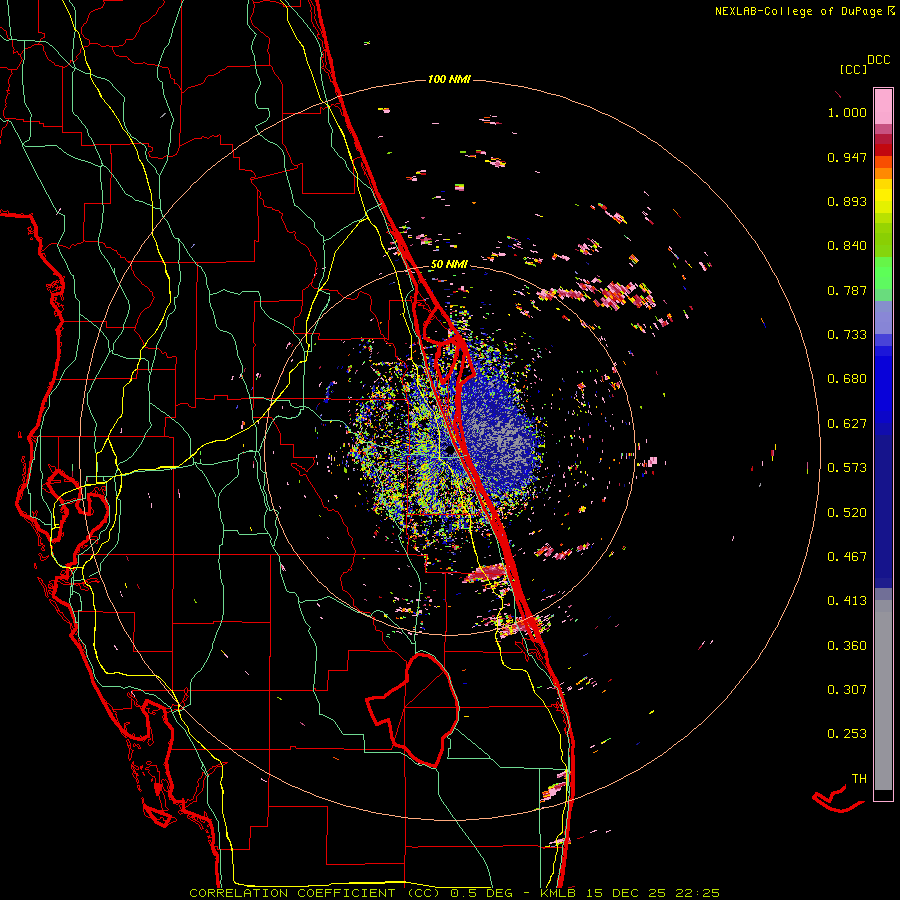Click the DCC label above the color scale
Screen dimensions: 900x900
(879, 60)
